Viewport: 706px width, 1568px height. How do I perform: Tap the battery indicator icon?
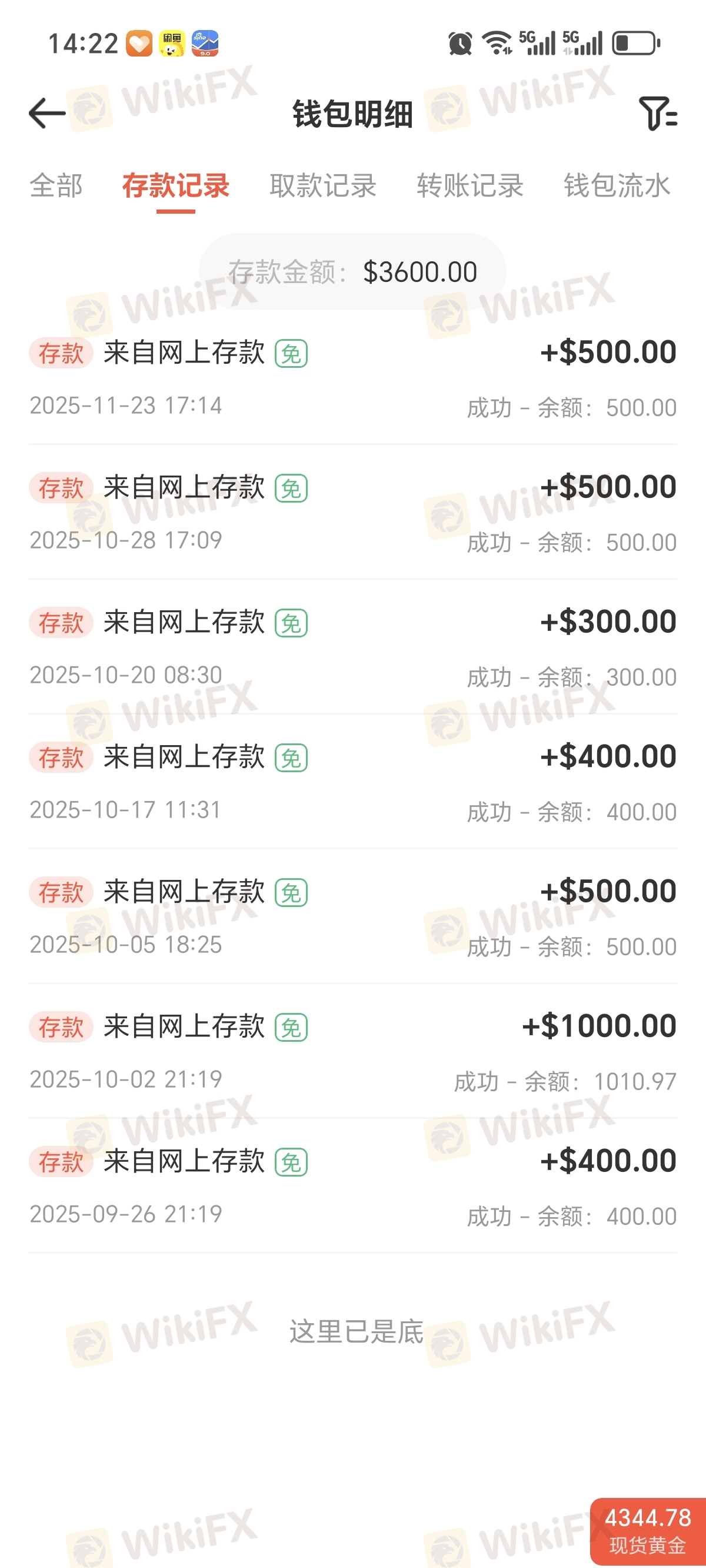tap(635, 43)
